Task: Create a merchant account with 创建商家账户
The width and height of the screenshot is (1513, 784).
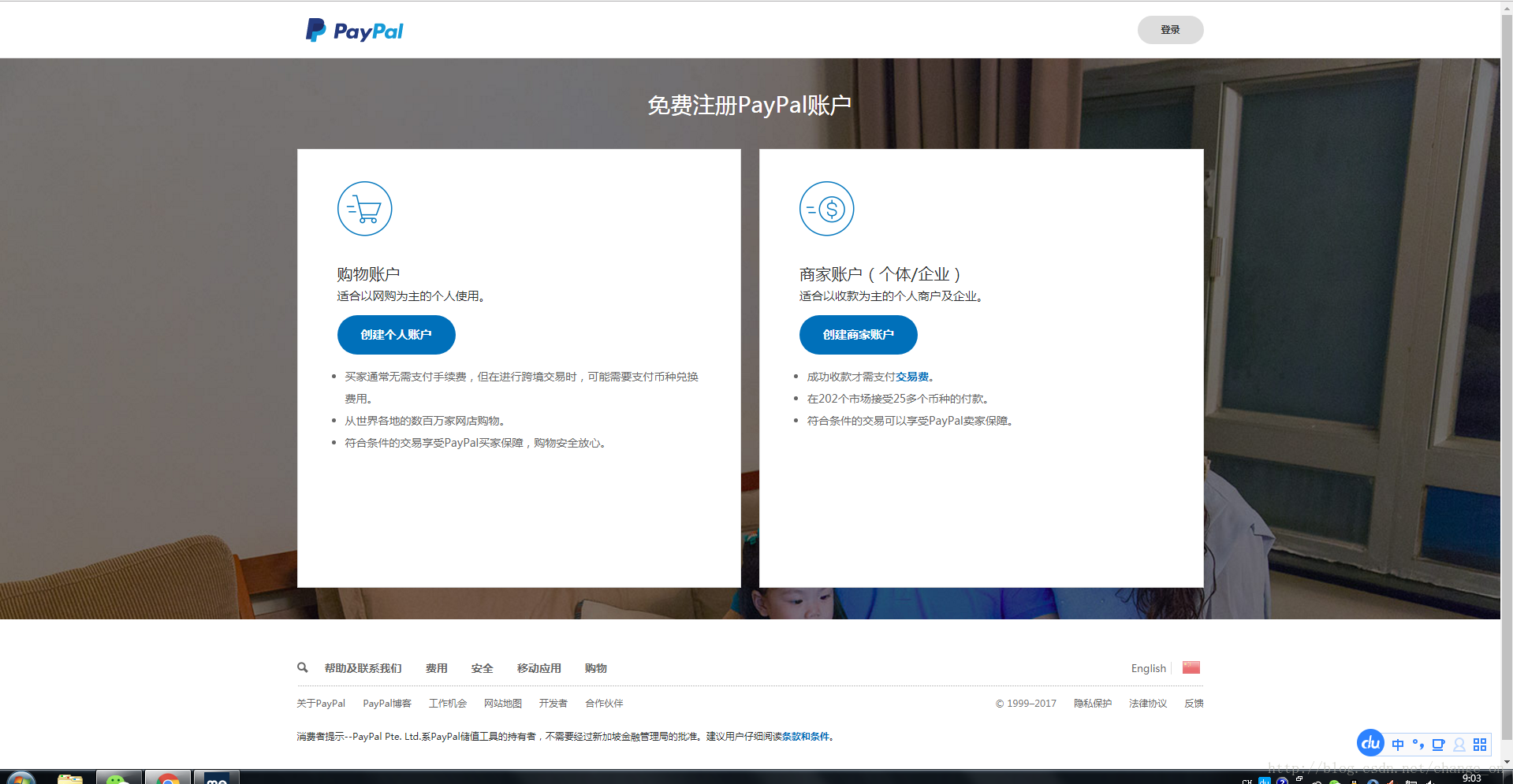Action: tap(859, 335)
